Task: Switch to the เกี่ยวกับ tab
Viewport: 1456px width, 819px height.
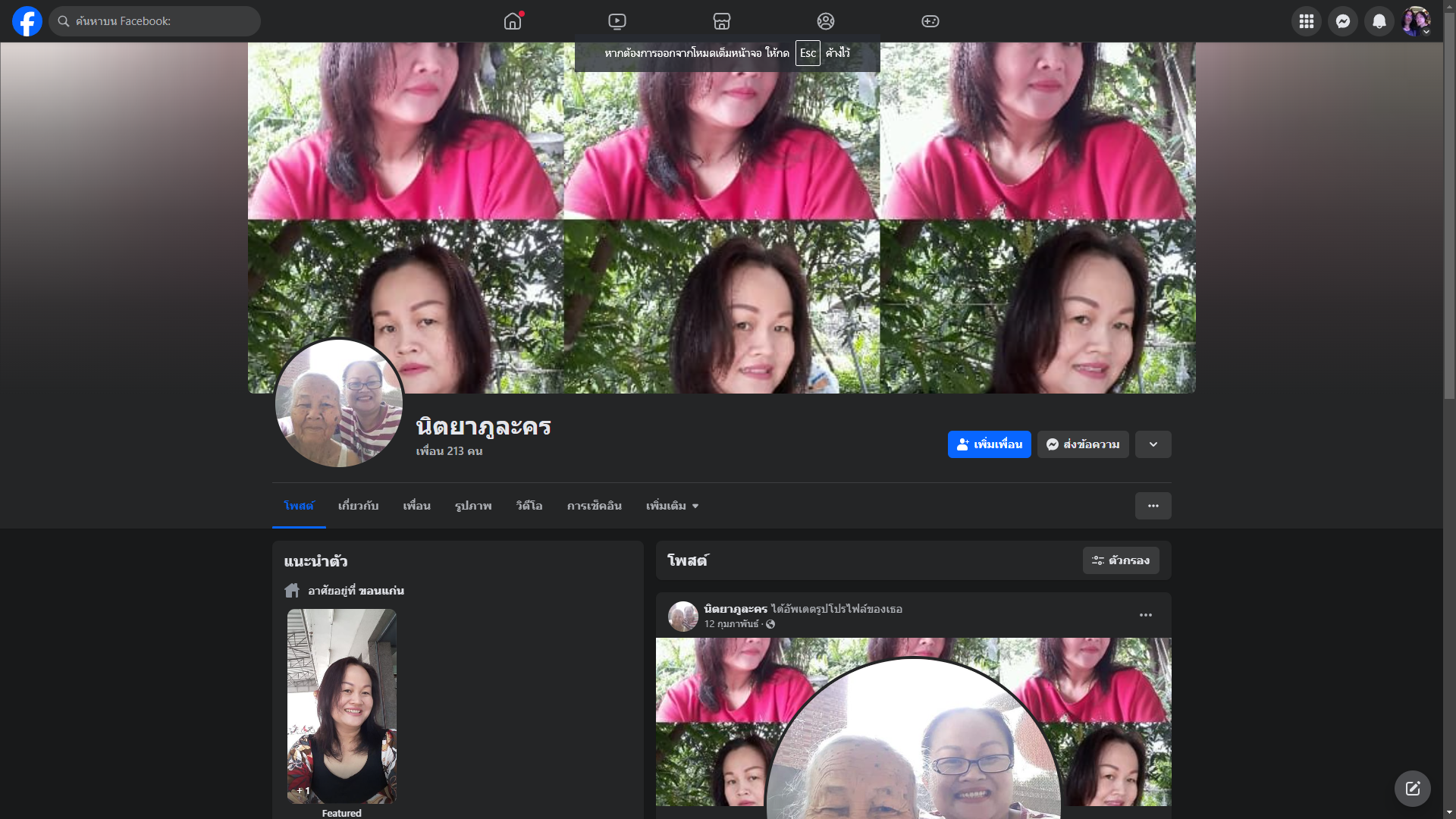Action: pyautogui.click(x=358, y=506)
